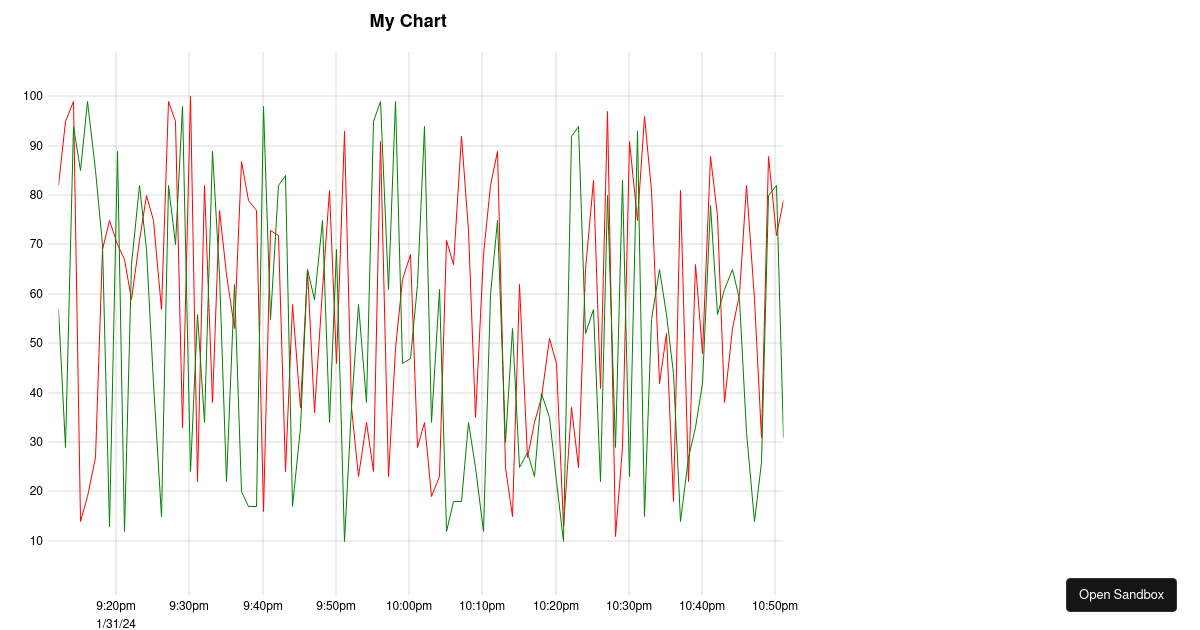The image size is (1200, 630).
Task: Select the 10:40pm x-axis label
Action: tap(702, 606)
